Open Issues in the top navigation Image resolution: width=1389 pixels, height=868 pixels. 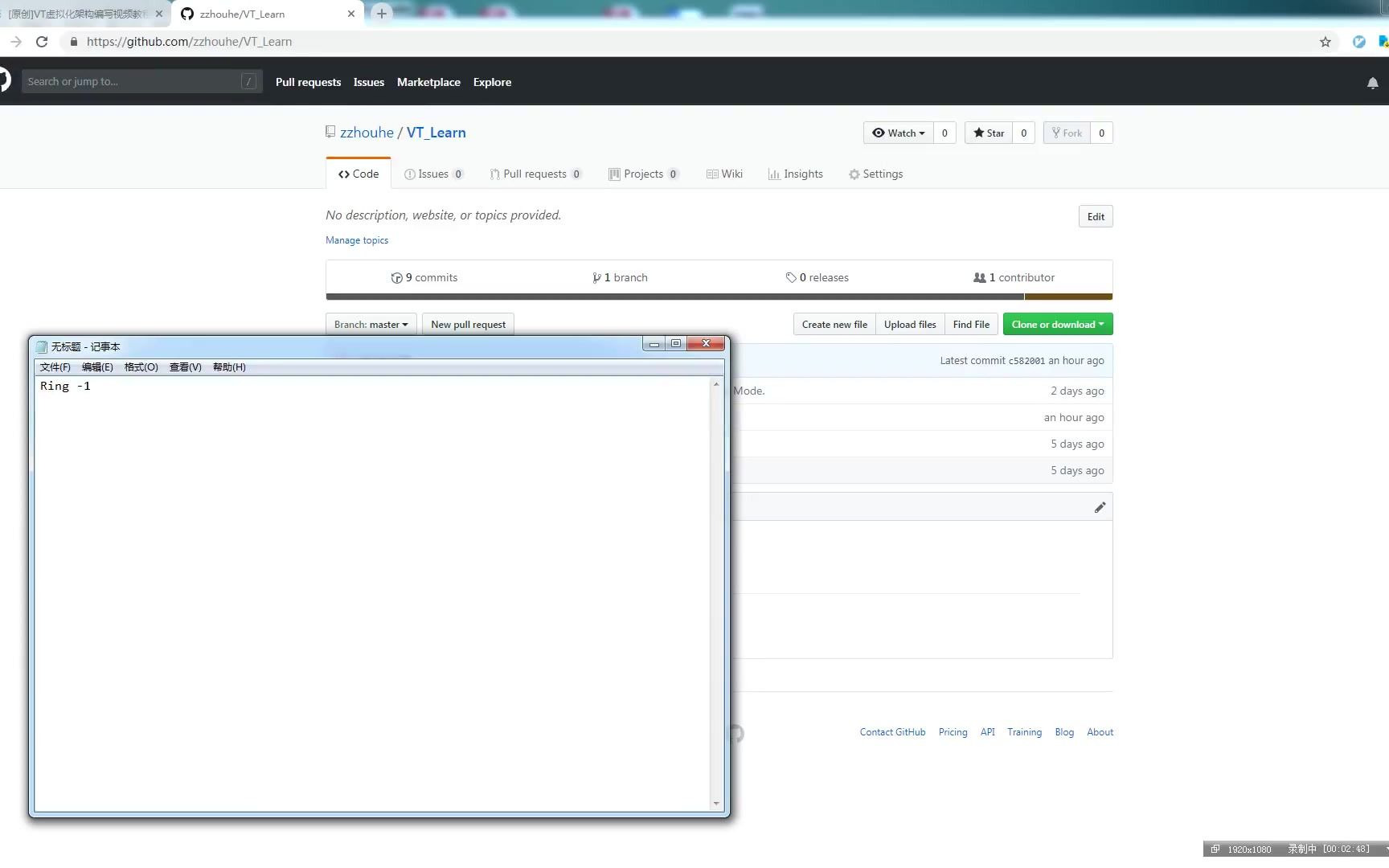(x=369, y=82)
